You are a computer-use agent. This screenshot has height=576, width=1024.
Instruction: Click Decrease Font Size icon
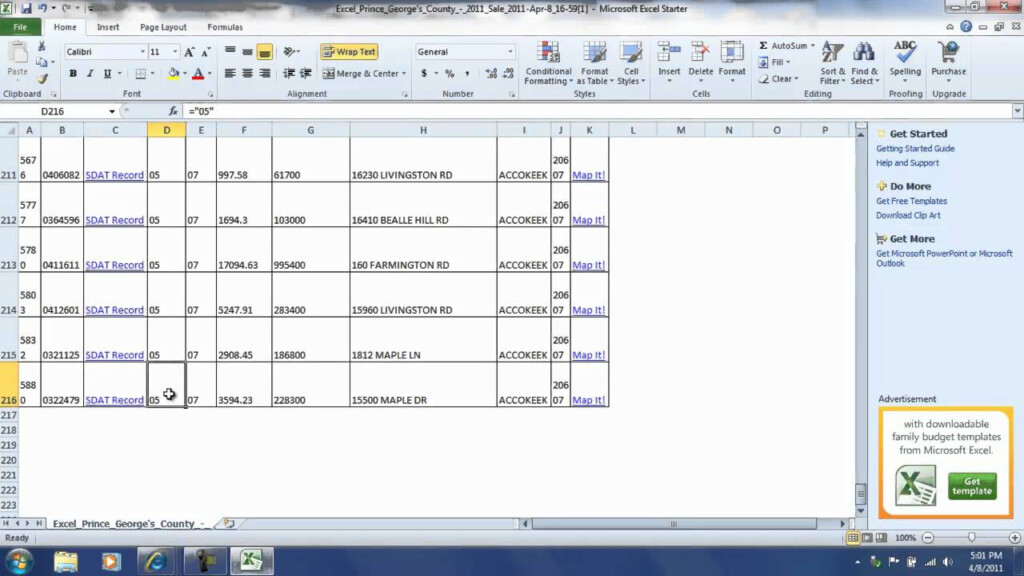click(205, 52)
